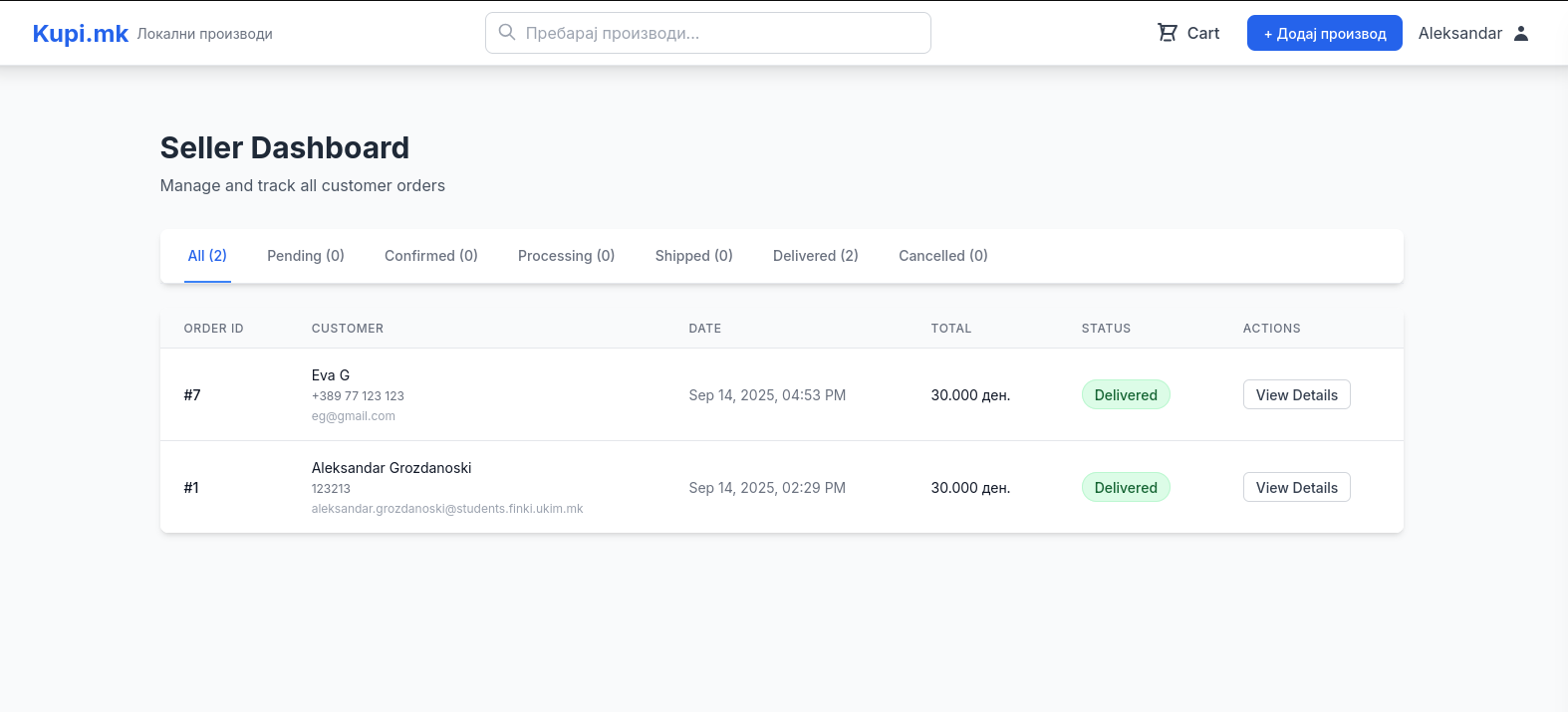View details for order #1
This screenshot has height=712, width=1568.
(x=1296, y=488)
